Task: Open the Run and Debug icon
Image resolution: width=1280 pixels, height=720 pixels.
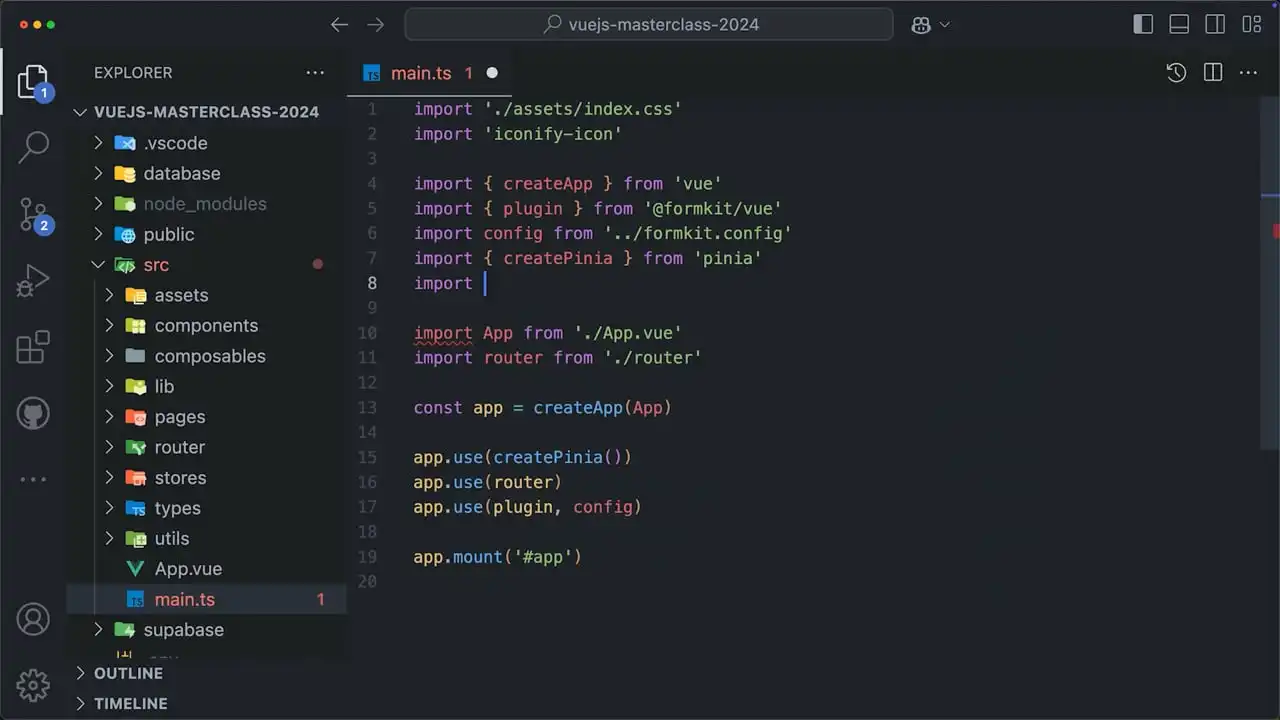Action: pos(33,281)
